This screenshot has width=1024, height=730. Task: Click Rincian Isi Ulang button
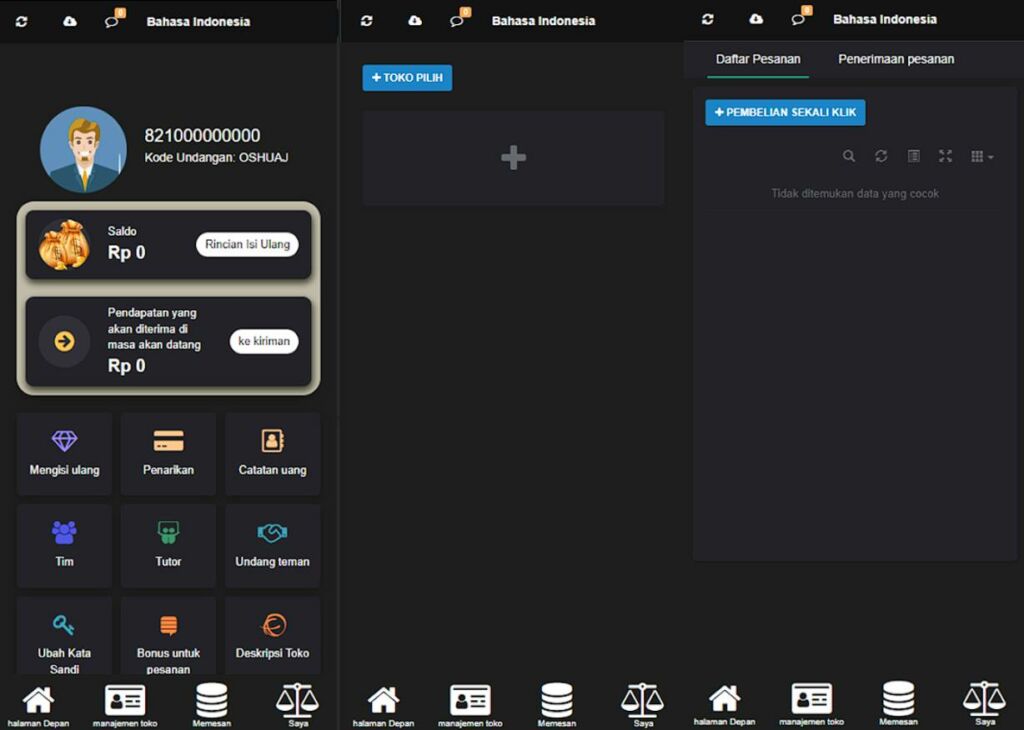tap(247, 244)
